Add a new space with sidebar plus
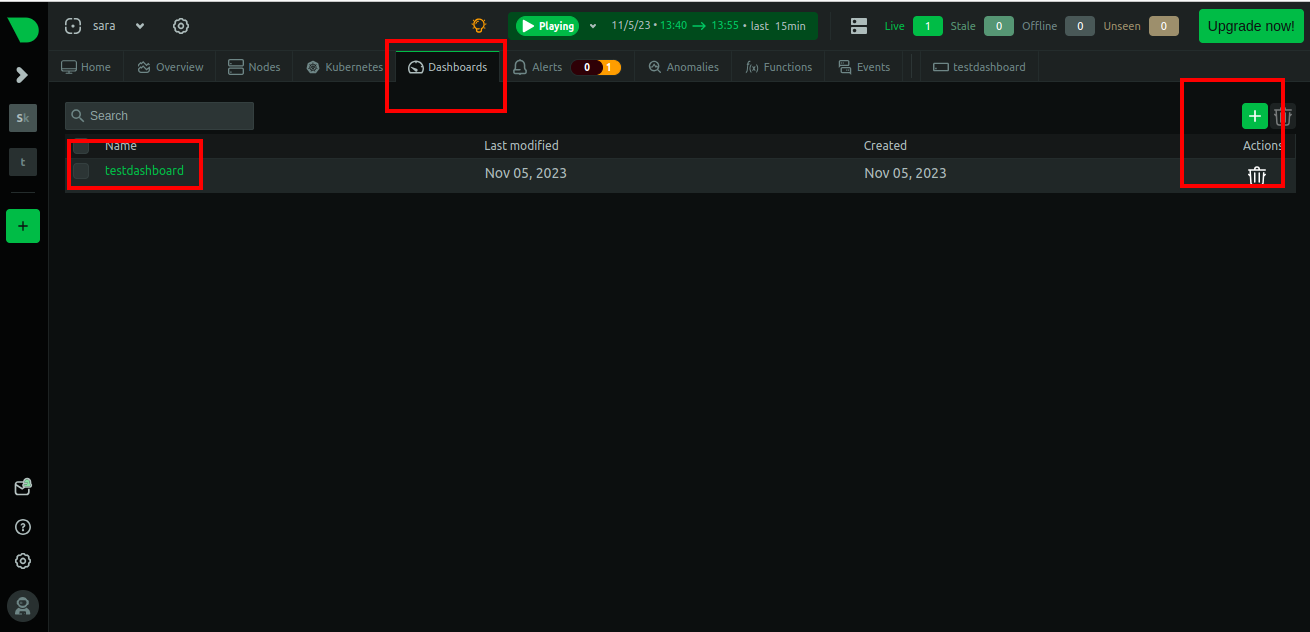 (x=23, y=226)
